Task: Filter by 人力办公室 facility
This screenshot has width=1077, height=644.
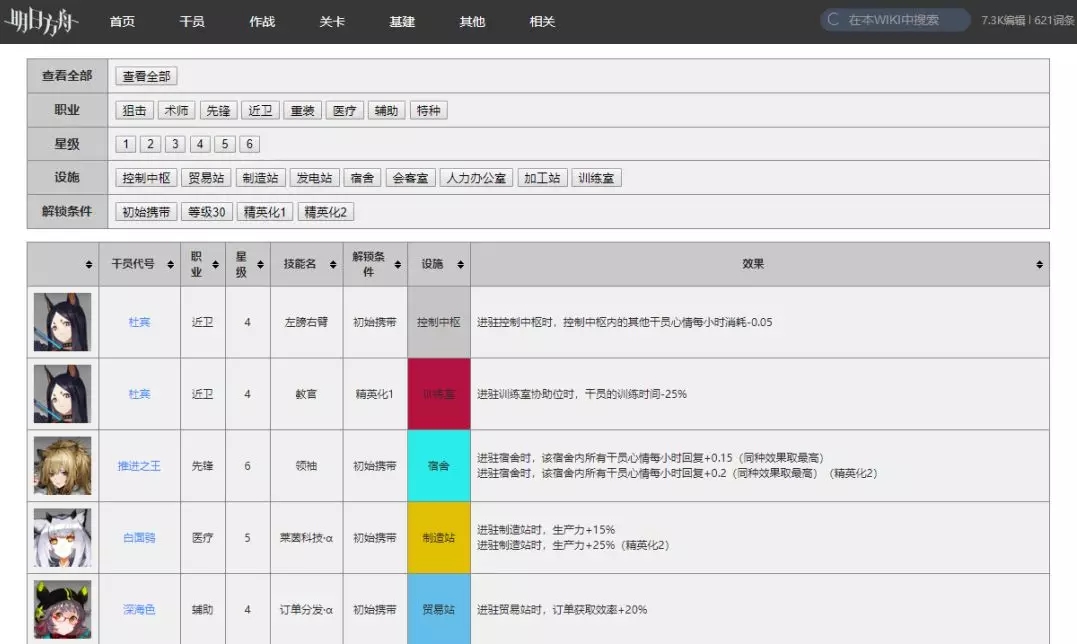Action: [x=476, y=178]
